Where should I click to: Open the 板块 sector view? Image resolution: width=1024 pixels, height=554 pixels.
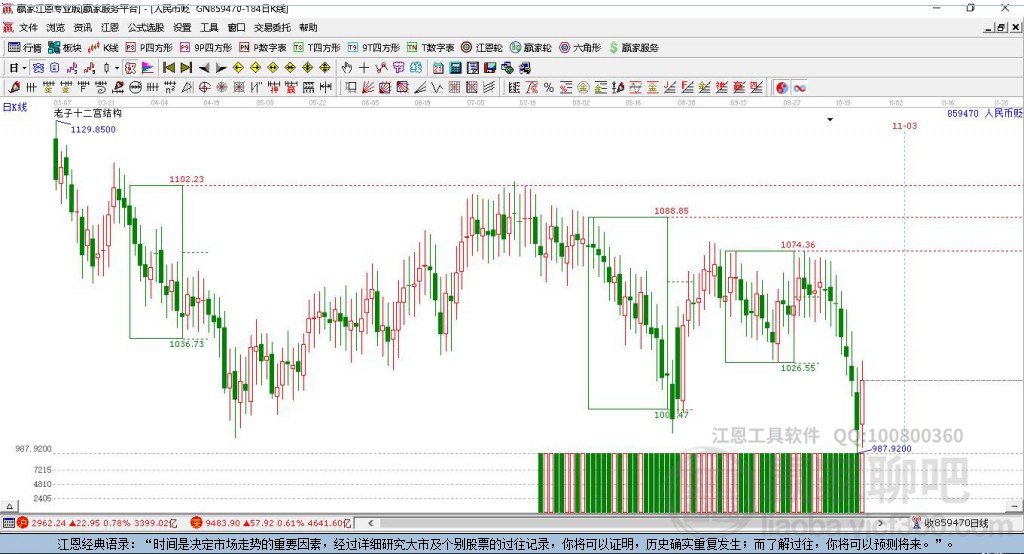[x=65, y=48]
